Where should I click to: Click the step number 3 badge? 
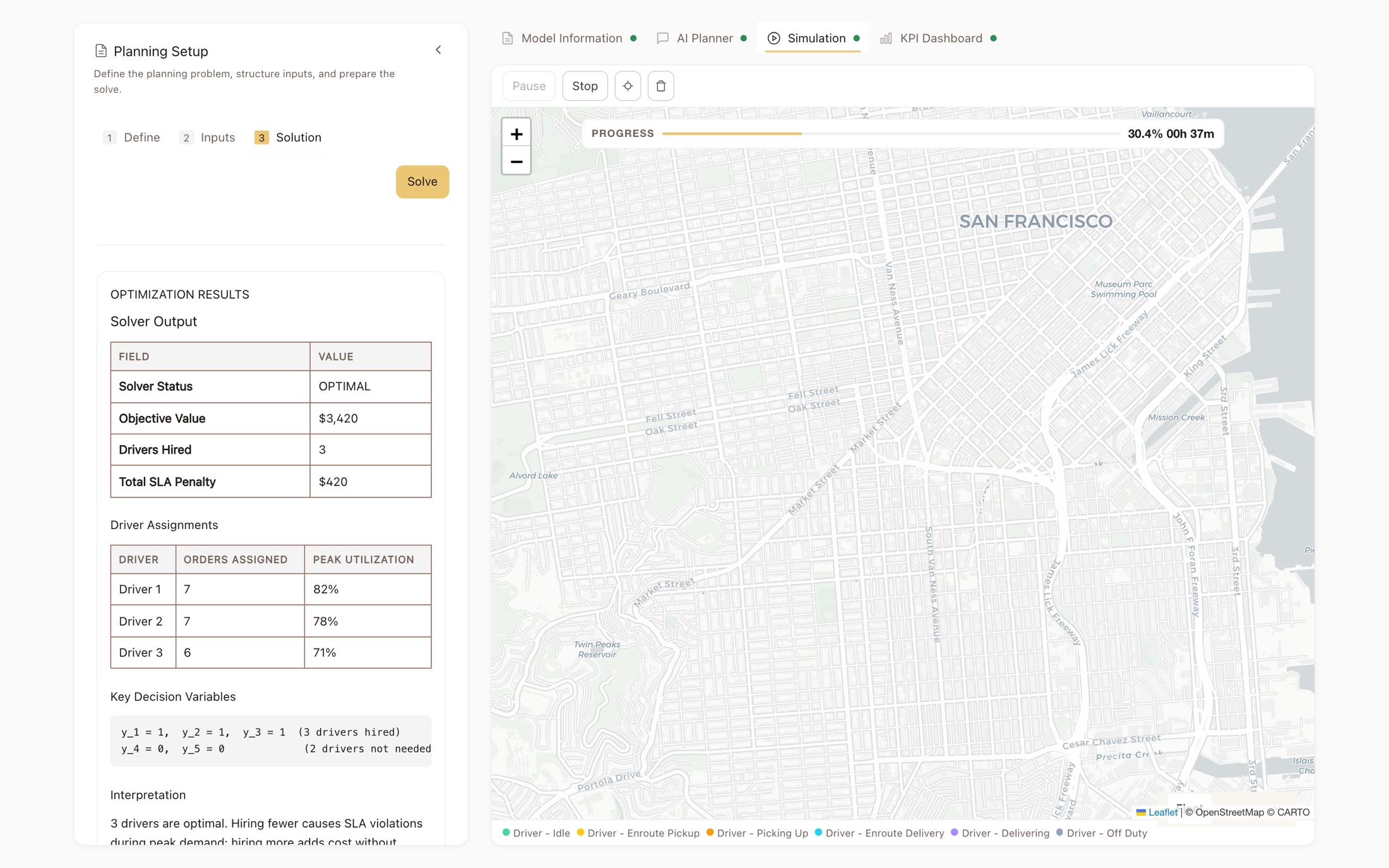pyautogui.click(x=261, y=138)
